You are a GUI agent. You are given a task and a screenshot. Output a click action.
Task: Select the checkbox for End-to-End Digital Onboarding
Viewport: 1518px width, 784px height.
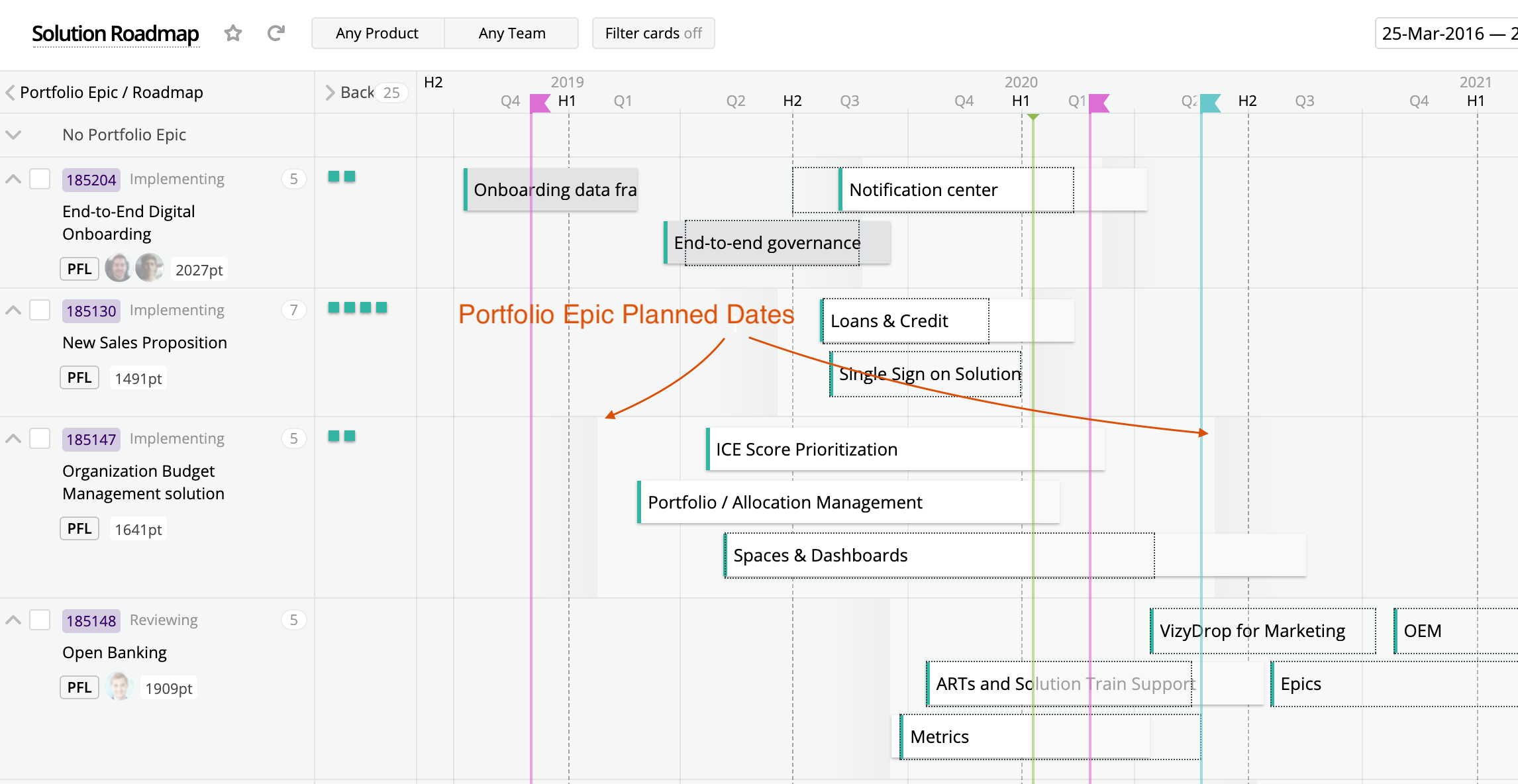[x=40, y=179]
